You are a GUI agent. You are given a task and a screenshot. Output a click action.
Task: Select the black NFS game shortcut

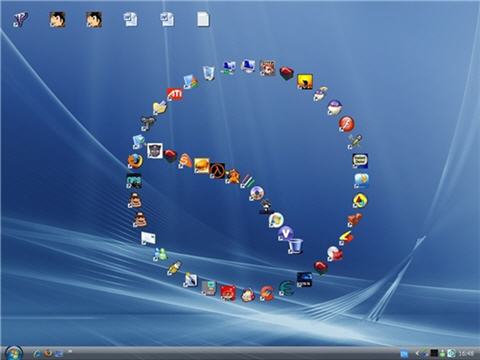pos(134,181)
